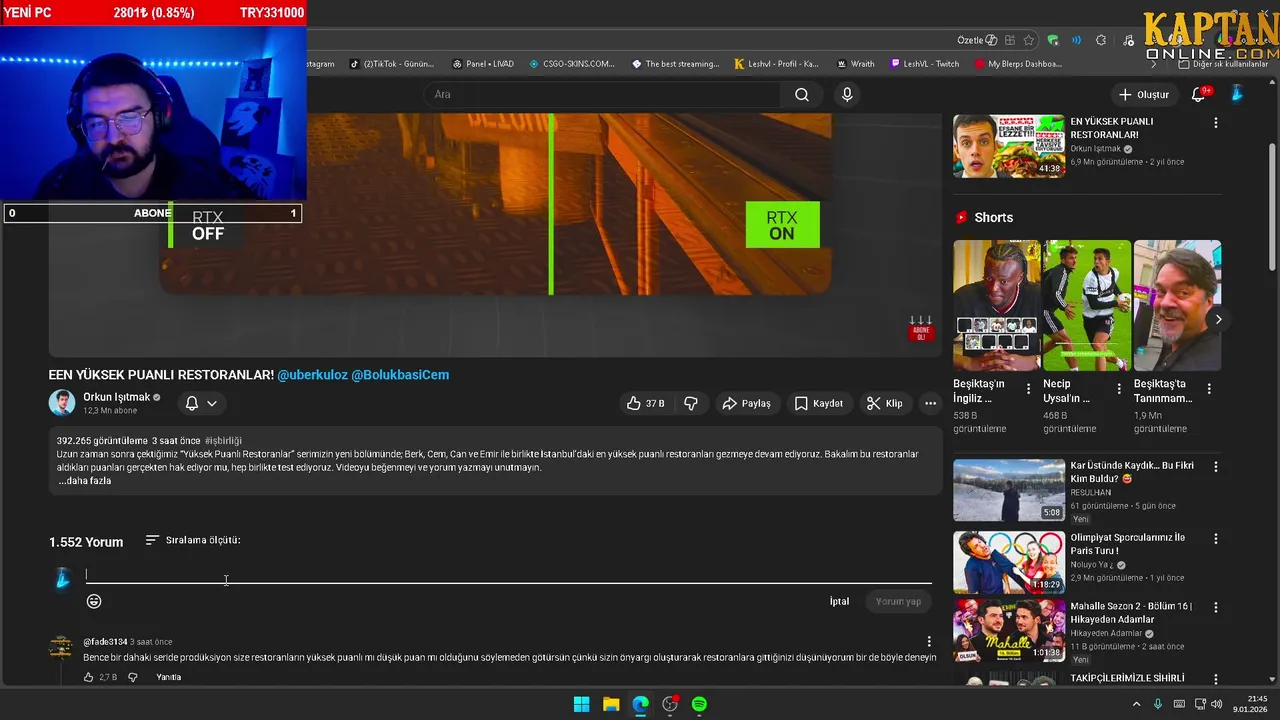The width and height of the screenshot is (1280, 720).
Task: Open Kar Üstünde Kaydık video thumbnail
Action: [x=1008, y=490]
